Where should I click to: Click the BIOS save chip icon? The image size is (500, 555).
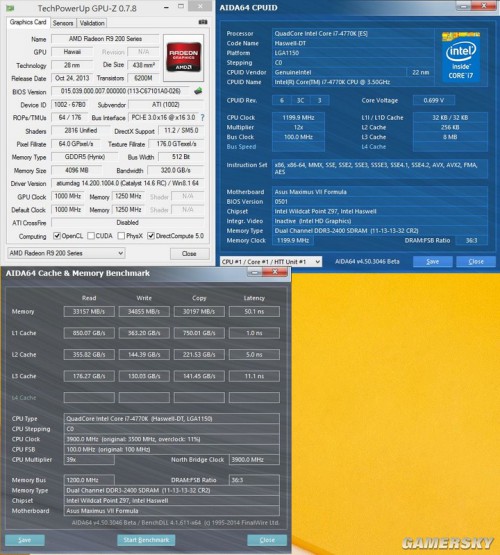pyautogui.click(x=198, y=91)
